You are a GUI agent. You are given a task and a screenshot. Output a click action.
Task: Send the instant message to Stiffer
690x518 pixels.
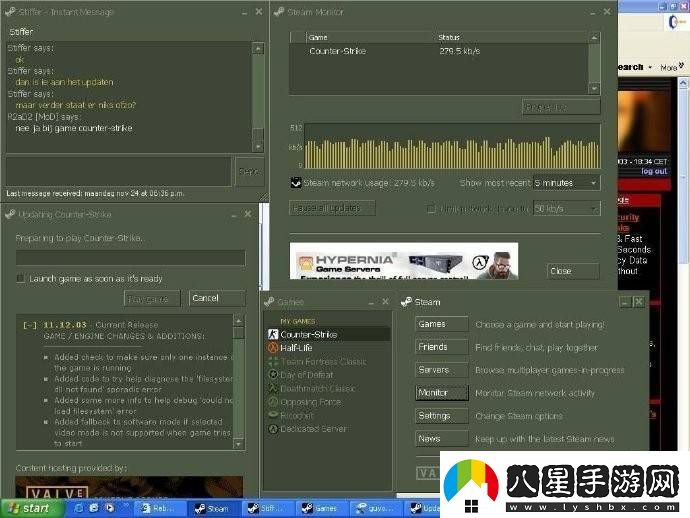point(250,171)
